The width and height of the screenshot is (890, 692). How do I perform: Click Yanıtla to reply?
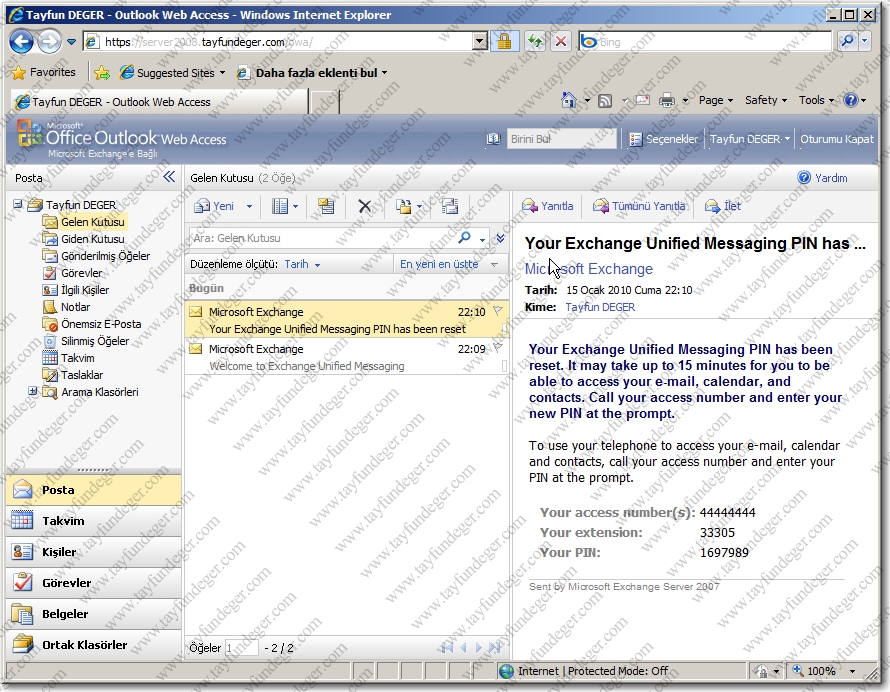pos(548,206)
